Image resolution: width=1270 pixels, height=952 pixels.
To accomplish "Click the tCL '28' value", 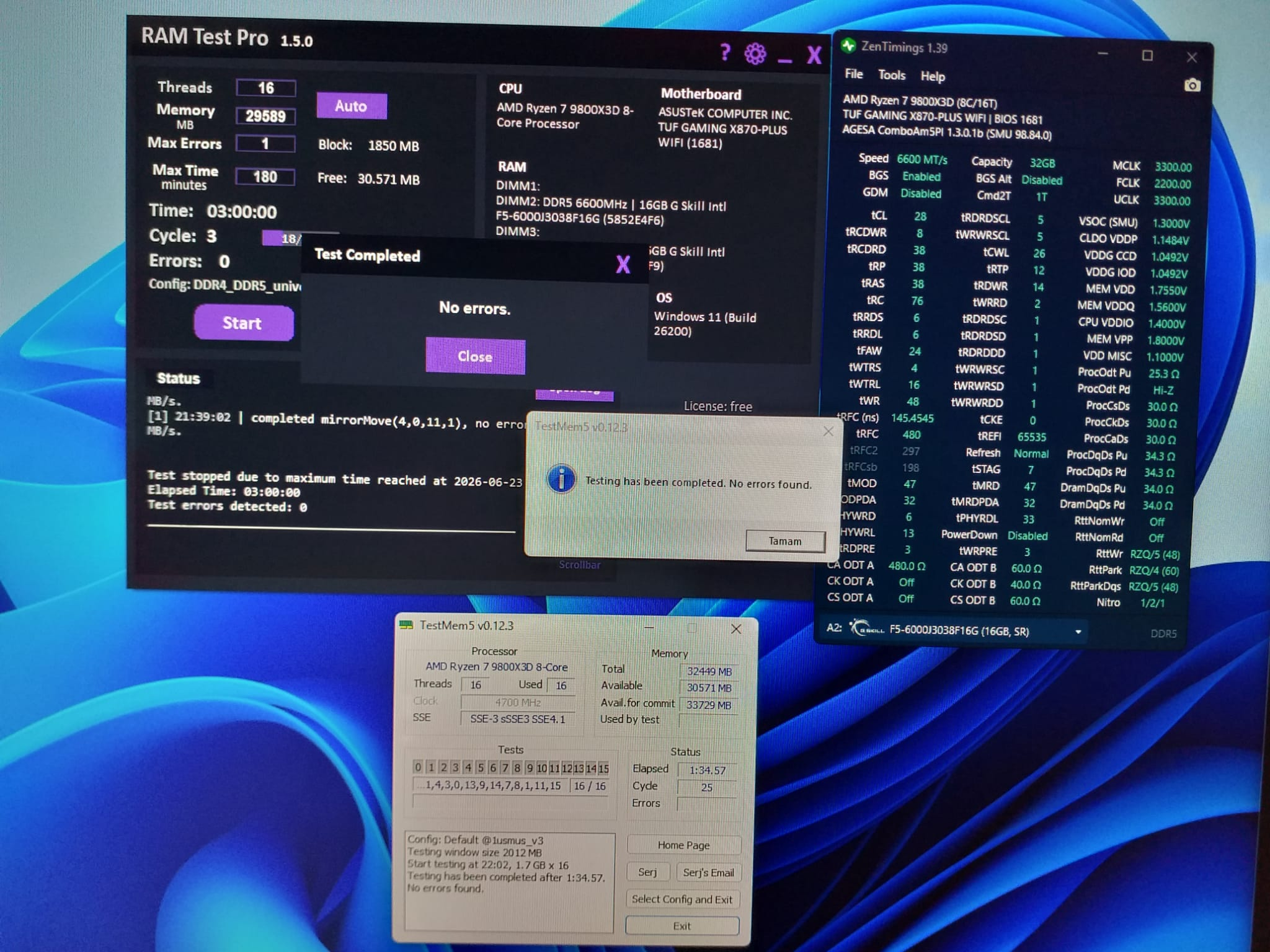I will pyautogui.click(x=920, y=216).
